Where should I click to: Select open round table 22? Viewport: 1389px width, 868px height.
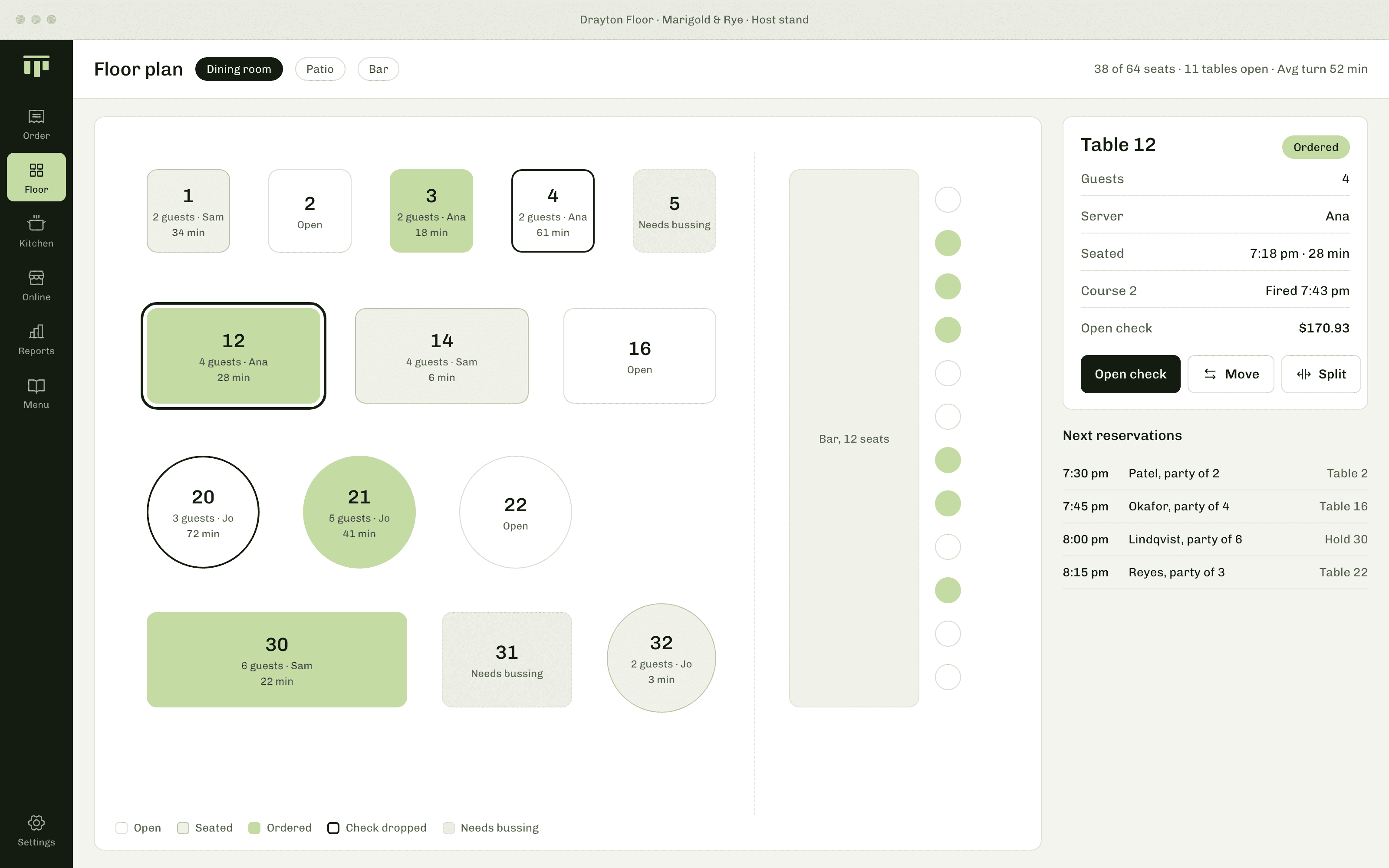515,512
